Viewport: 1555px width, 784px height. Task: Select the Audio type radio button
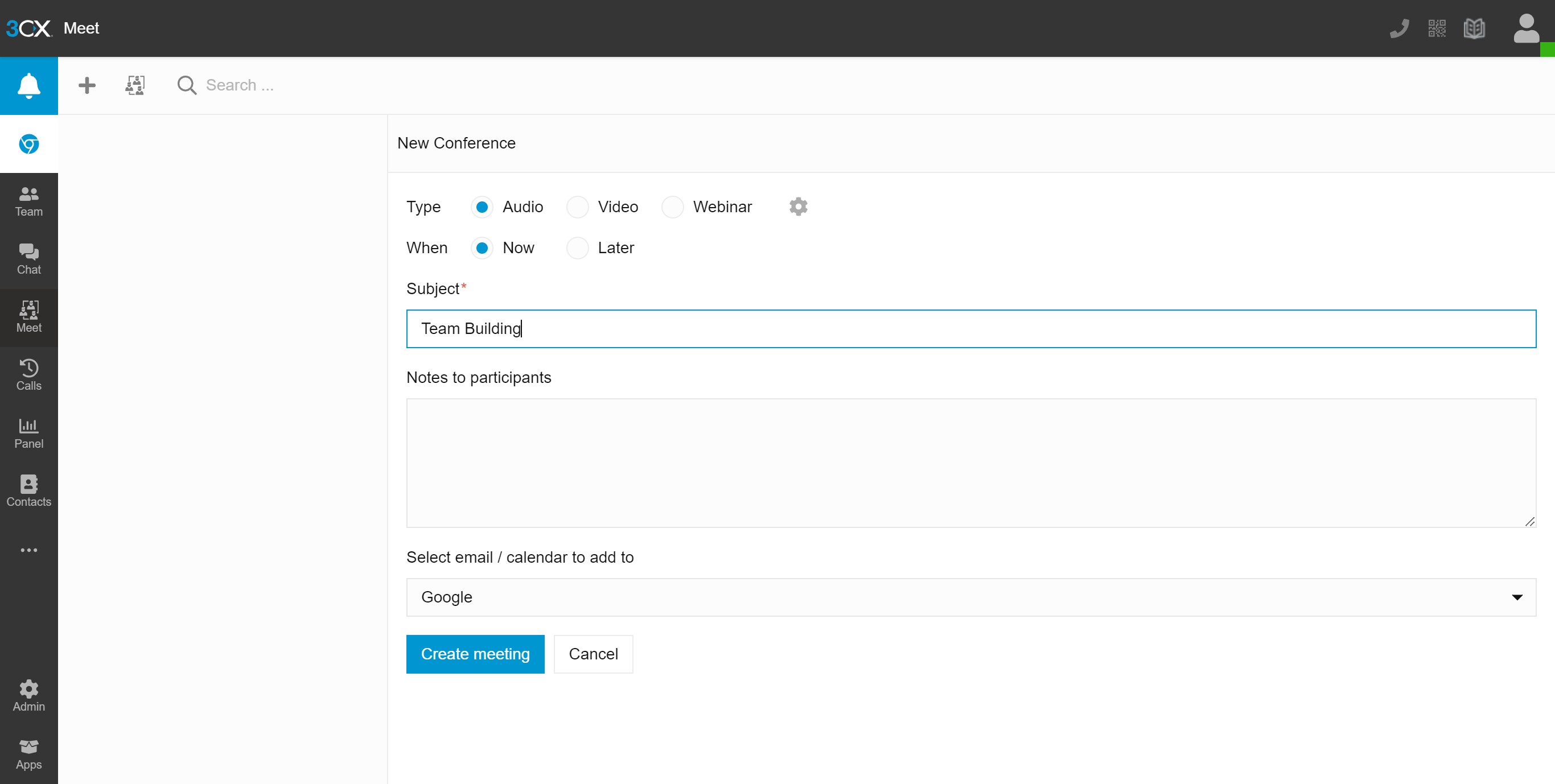[482, 207]
